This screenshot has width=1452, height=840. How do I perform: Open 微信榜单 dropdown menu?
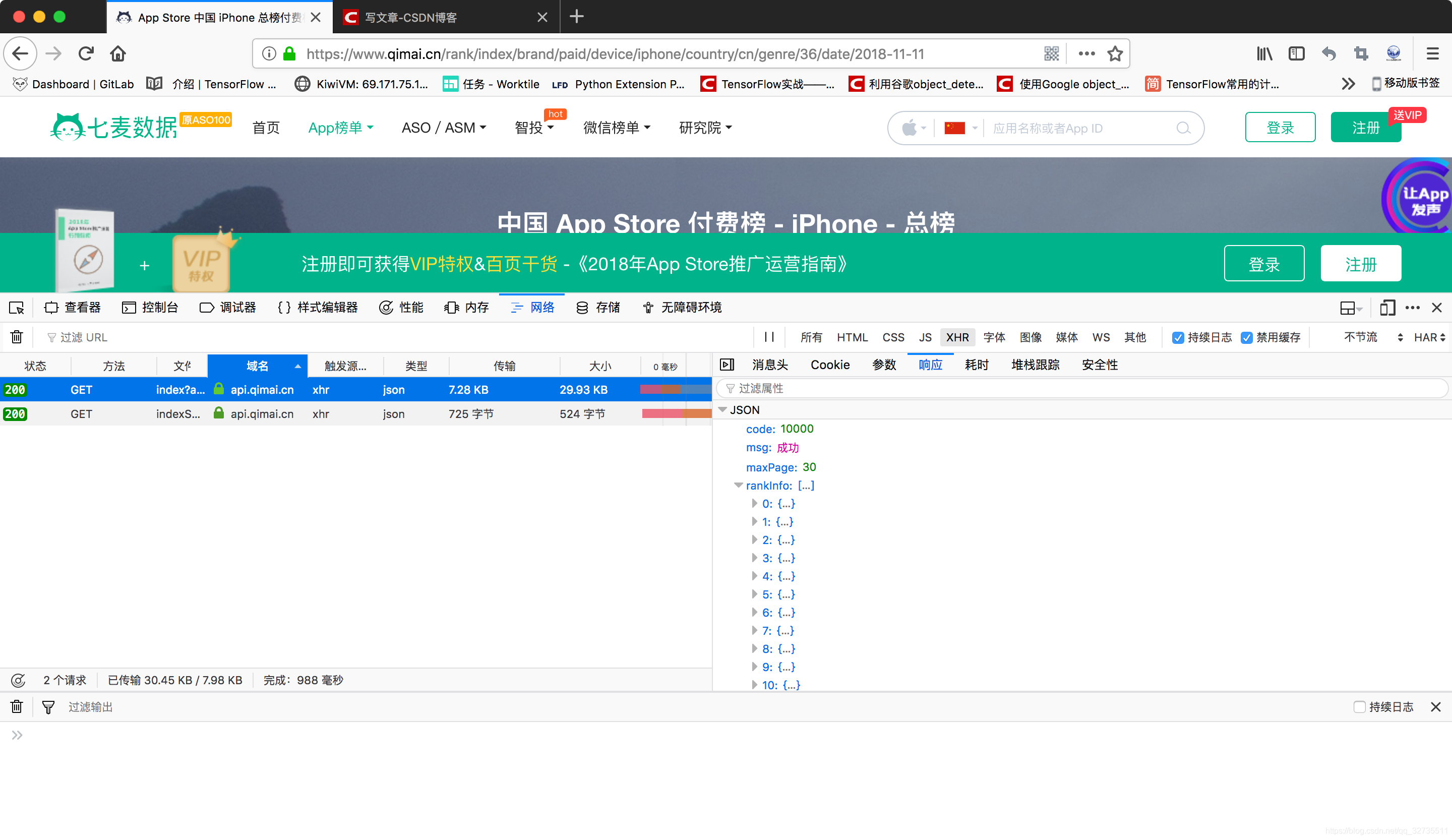(617, 128)
